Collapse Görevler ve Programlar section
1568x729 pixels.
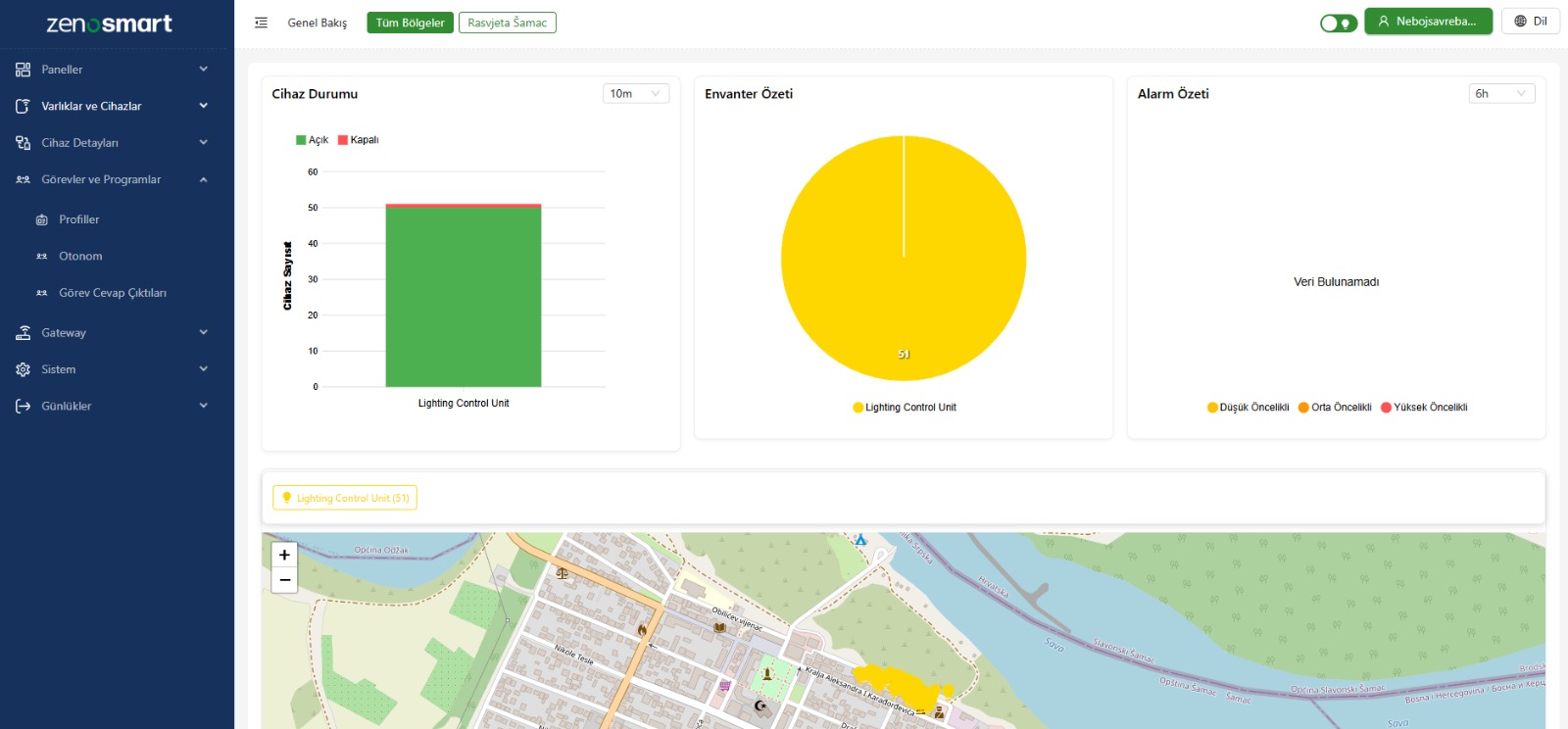coord(203,179)
